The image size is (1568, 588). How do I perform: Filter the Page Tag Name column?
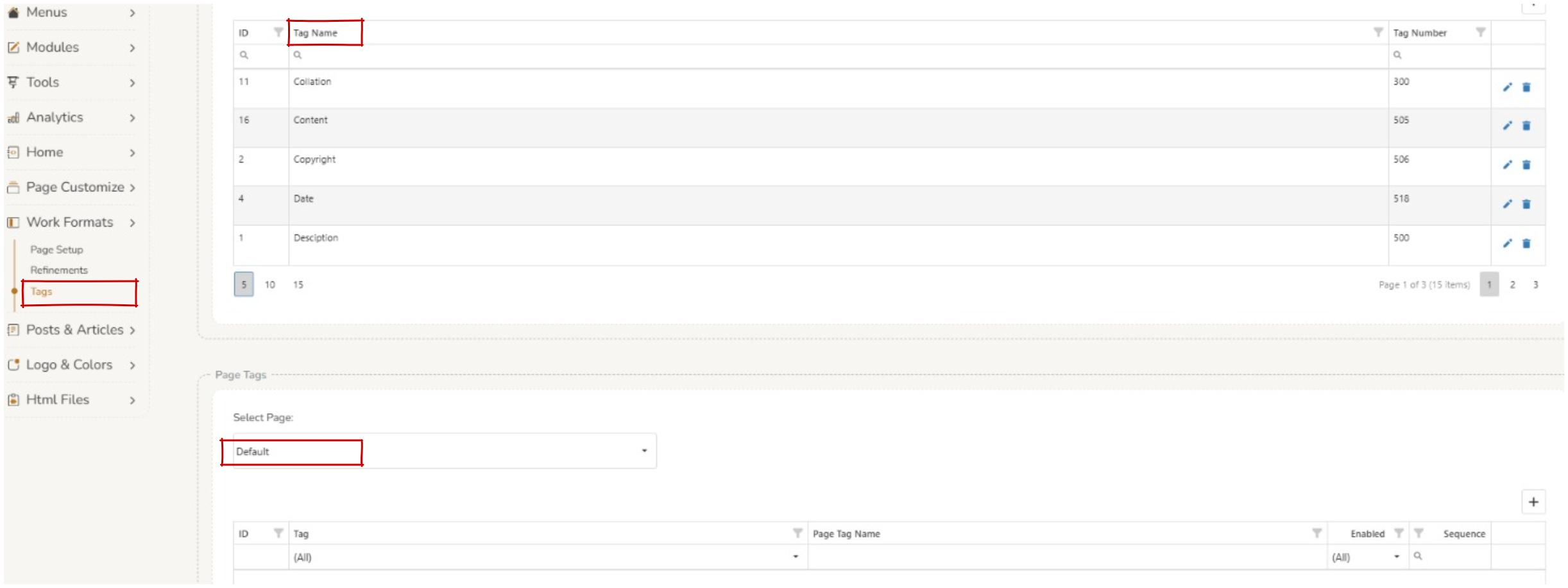point(1317,533)
